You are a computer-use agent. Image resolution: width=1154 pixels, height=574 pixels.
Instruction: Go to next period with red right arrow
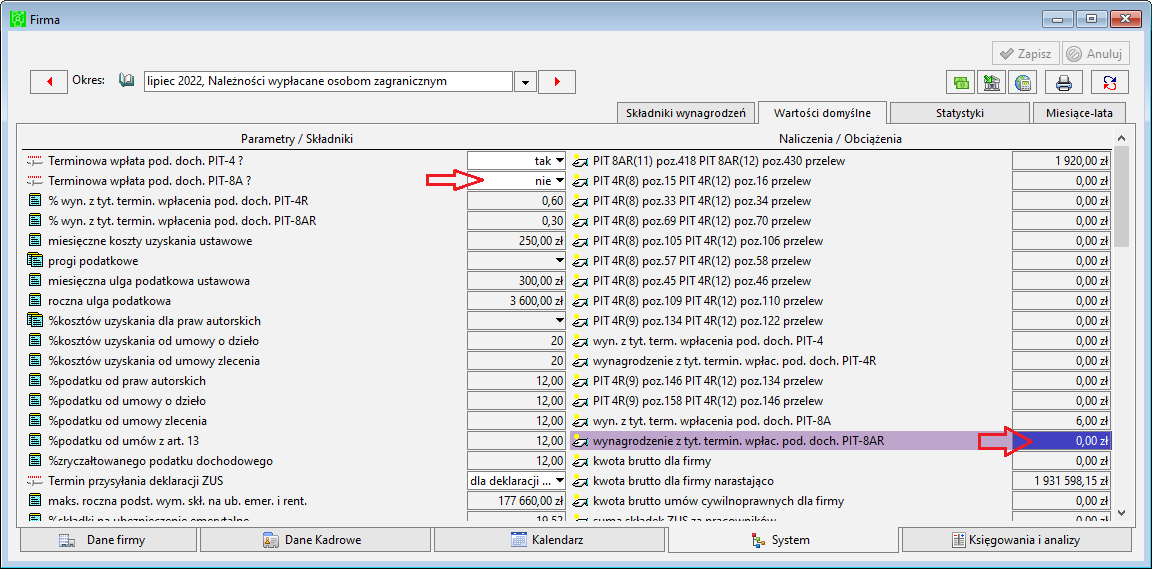[x=556, y=82]
